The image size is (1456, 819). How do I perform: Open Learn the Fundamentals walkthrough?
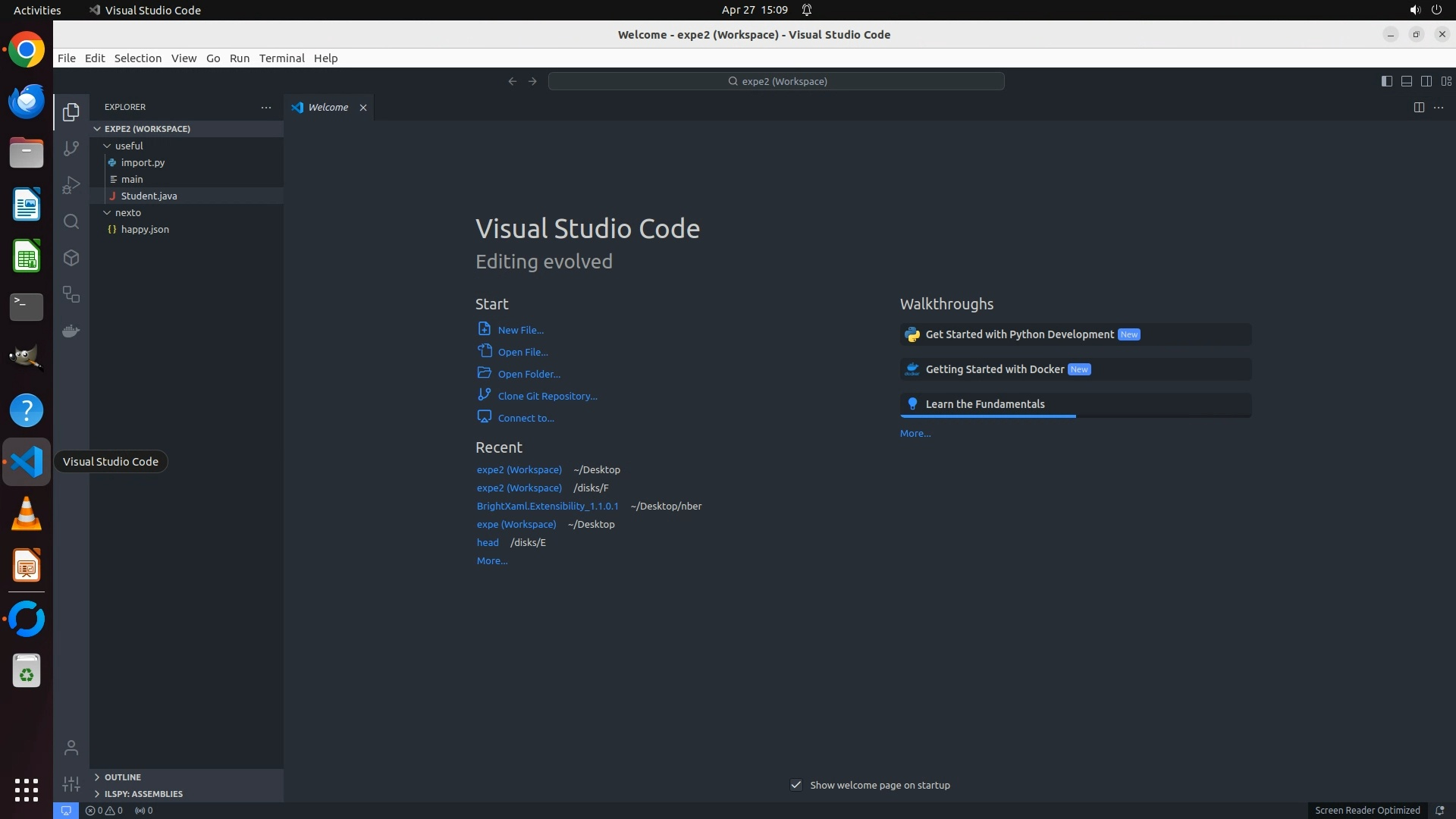tap(984, 404)
